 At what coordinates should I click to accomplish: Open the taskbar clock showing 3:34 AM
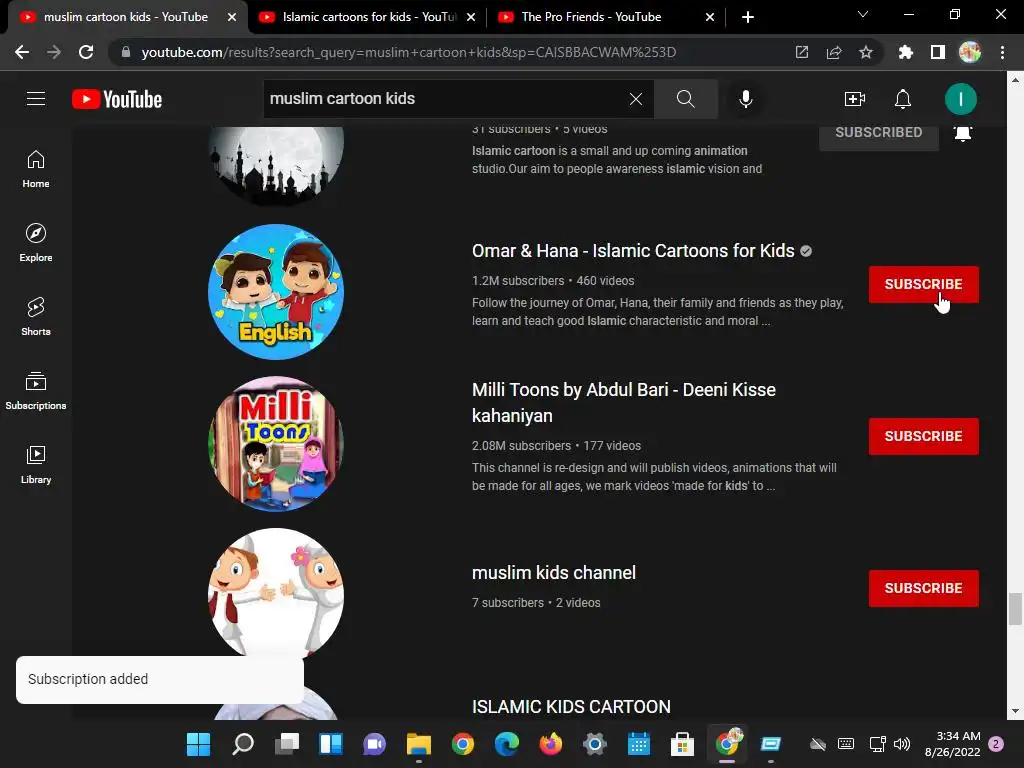point(953,744)
